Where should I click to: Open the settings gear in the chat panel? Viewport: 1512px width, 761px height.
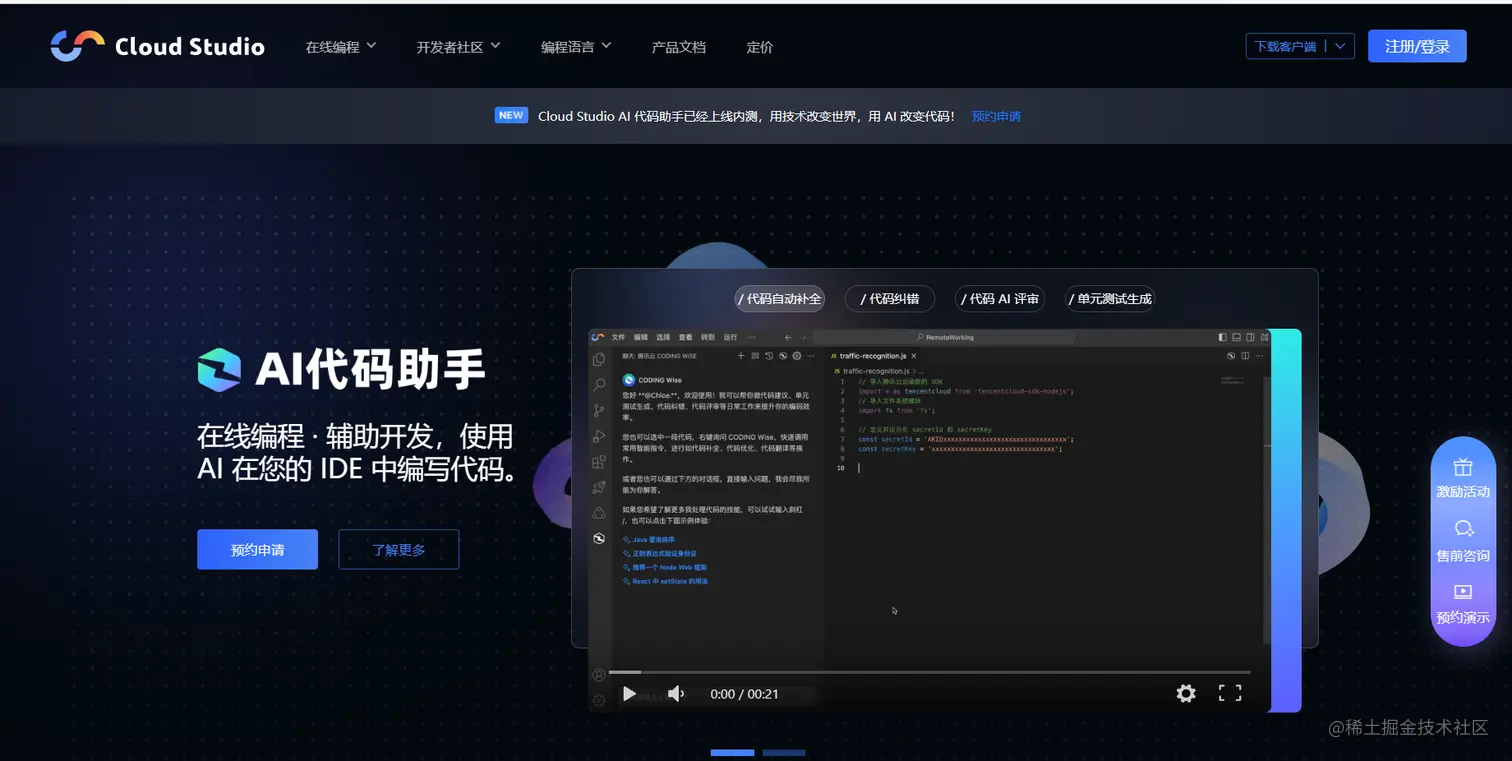point(796,356)
